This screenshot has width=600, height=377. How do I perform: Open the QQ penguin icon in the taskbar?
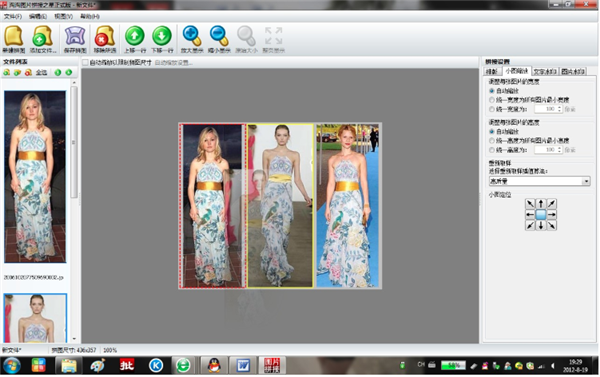point(214,366)
